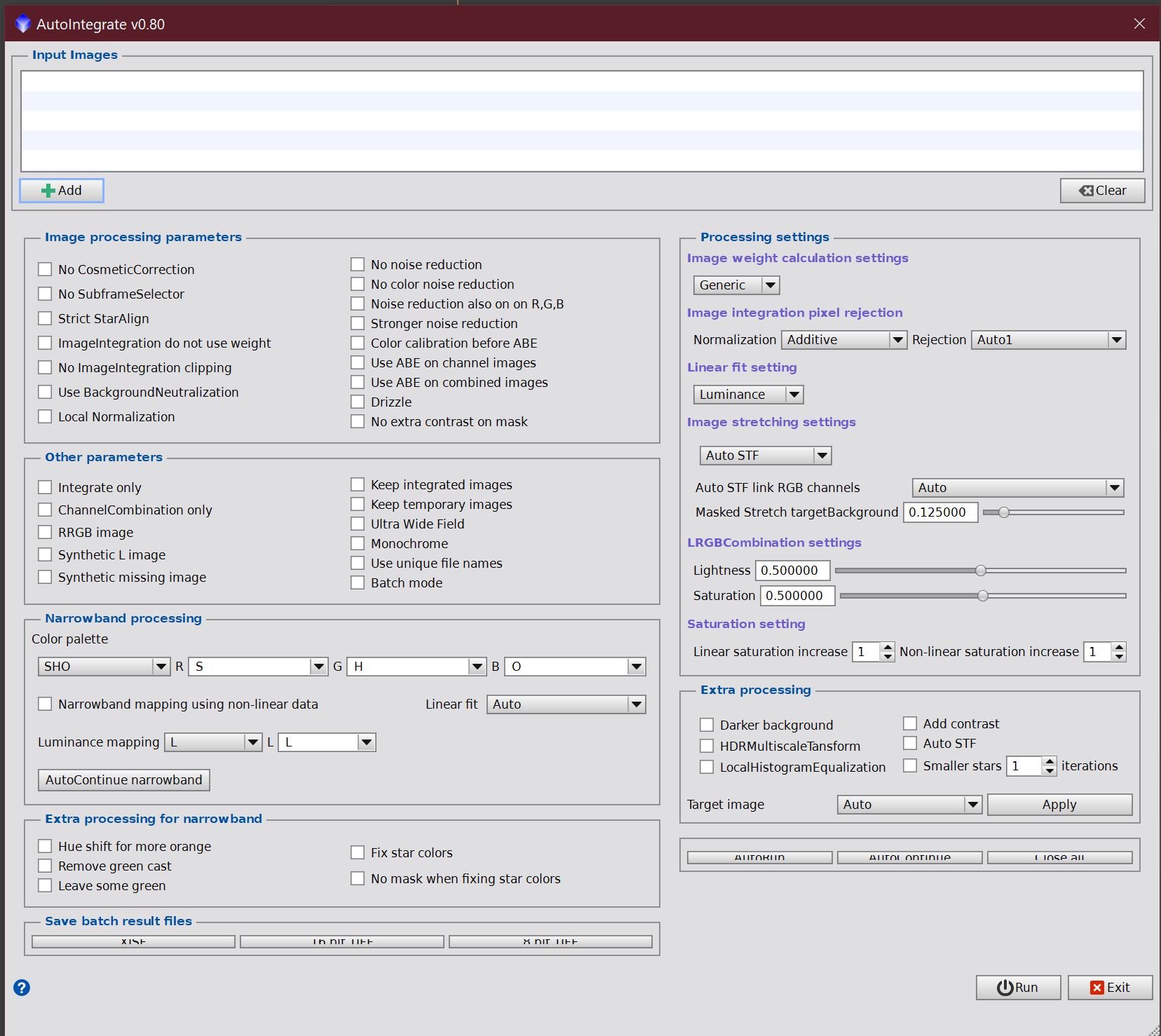
Task: Enable Batch mode
Action: 358,582
